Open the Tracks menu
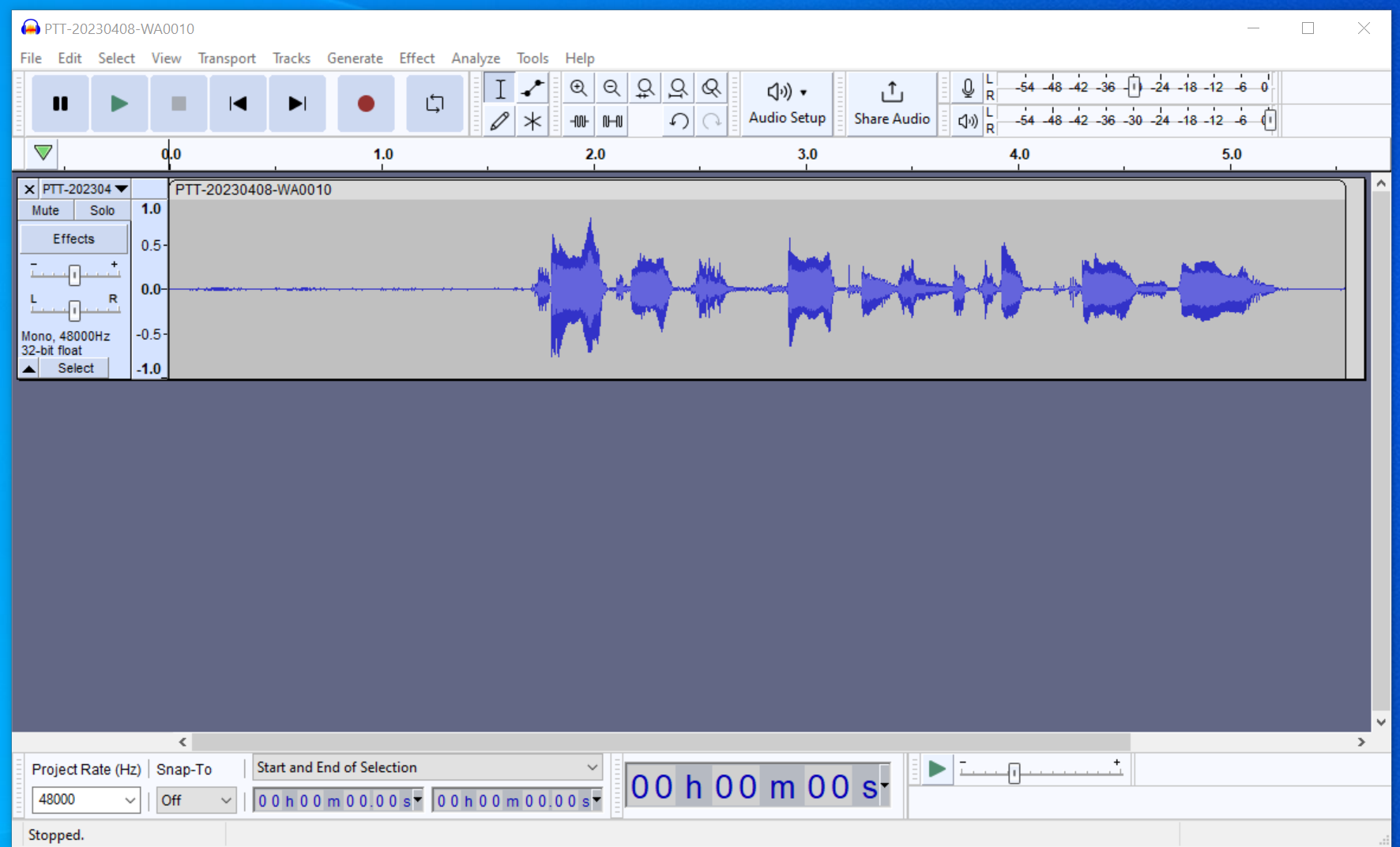 coord(292,58)
